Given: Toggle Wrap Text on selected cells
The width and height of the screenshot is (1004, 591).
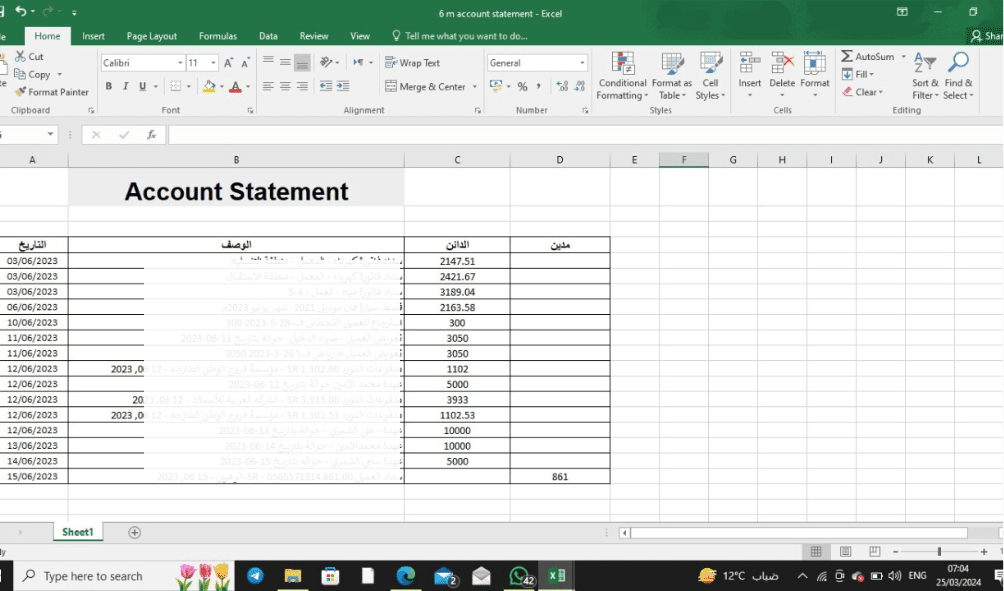Looking at the screenshot, I should coord(412,63).
